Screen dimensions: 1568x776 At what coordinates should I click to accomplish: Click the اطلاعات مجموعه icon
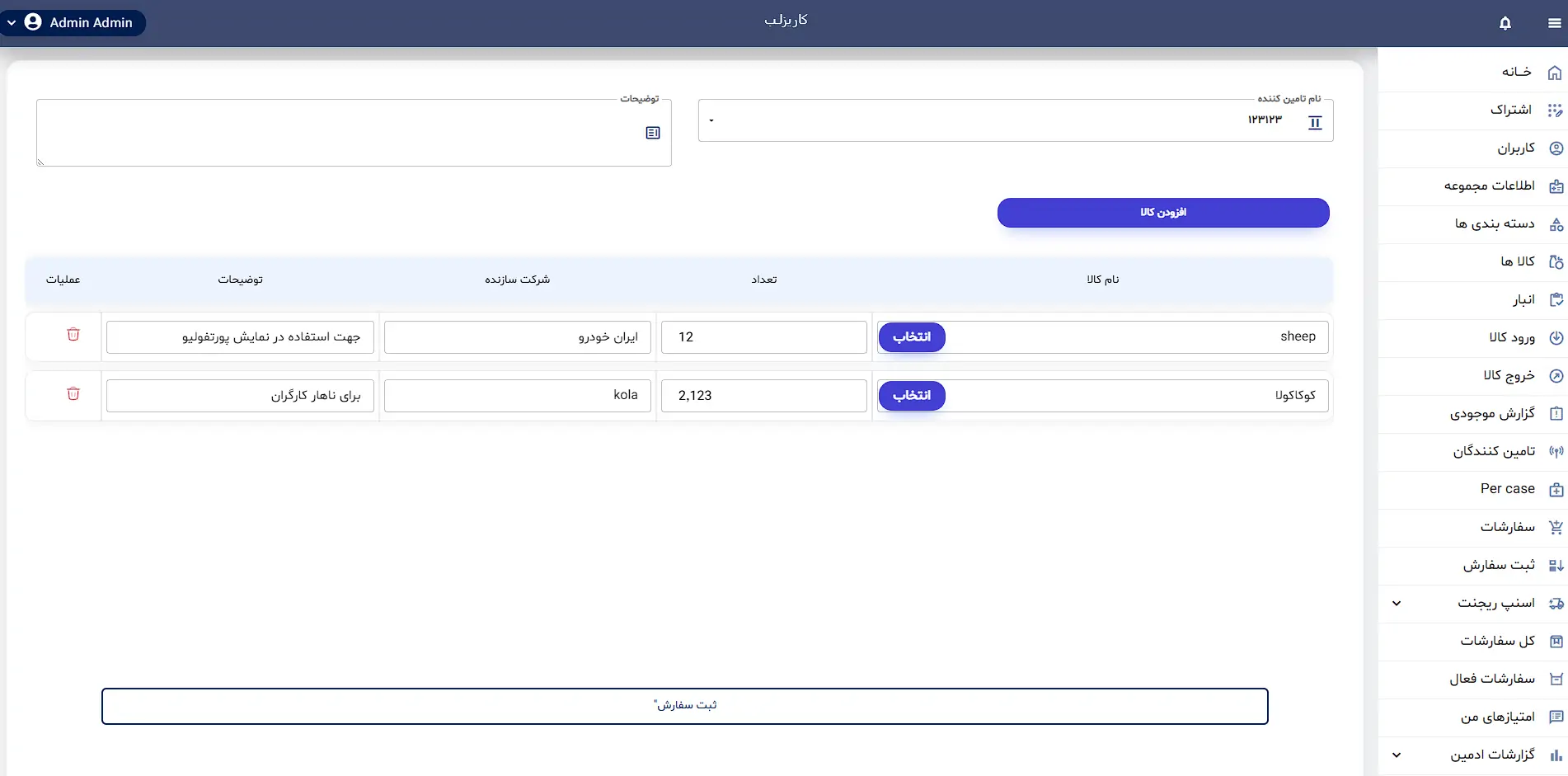click(x=1556, y=186)
